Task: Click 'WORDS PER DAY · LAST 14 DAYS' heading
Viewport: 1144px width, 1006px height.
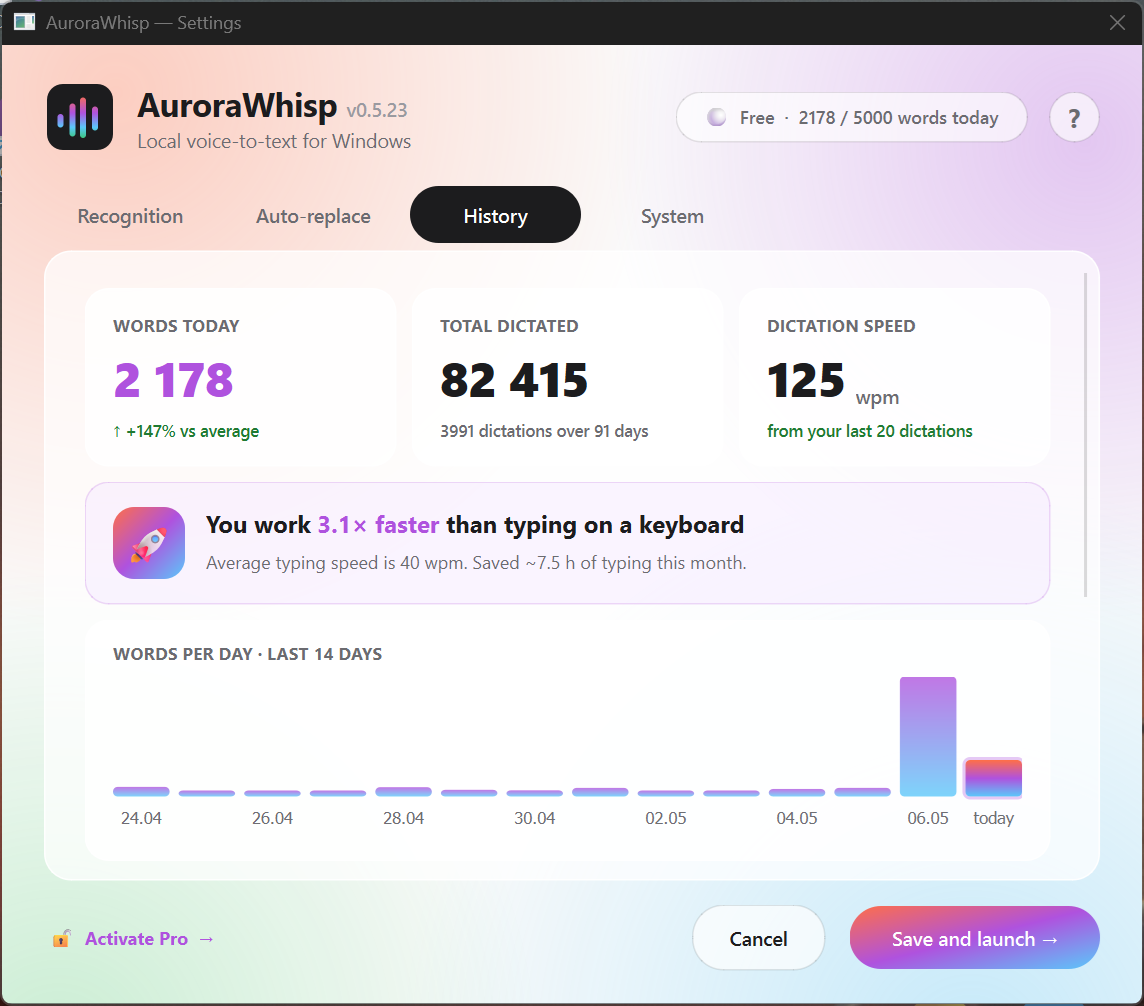Action: coord(247,654)
